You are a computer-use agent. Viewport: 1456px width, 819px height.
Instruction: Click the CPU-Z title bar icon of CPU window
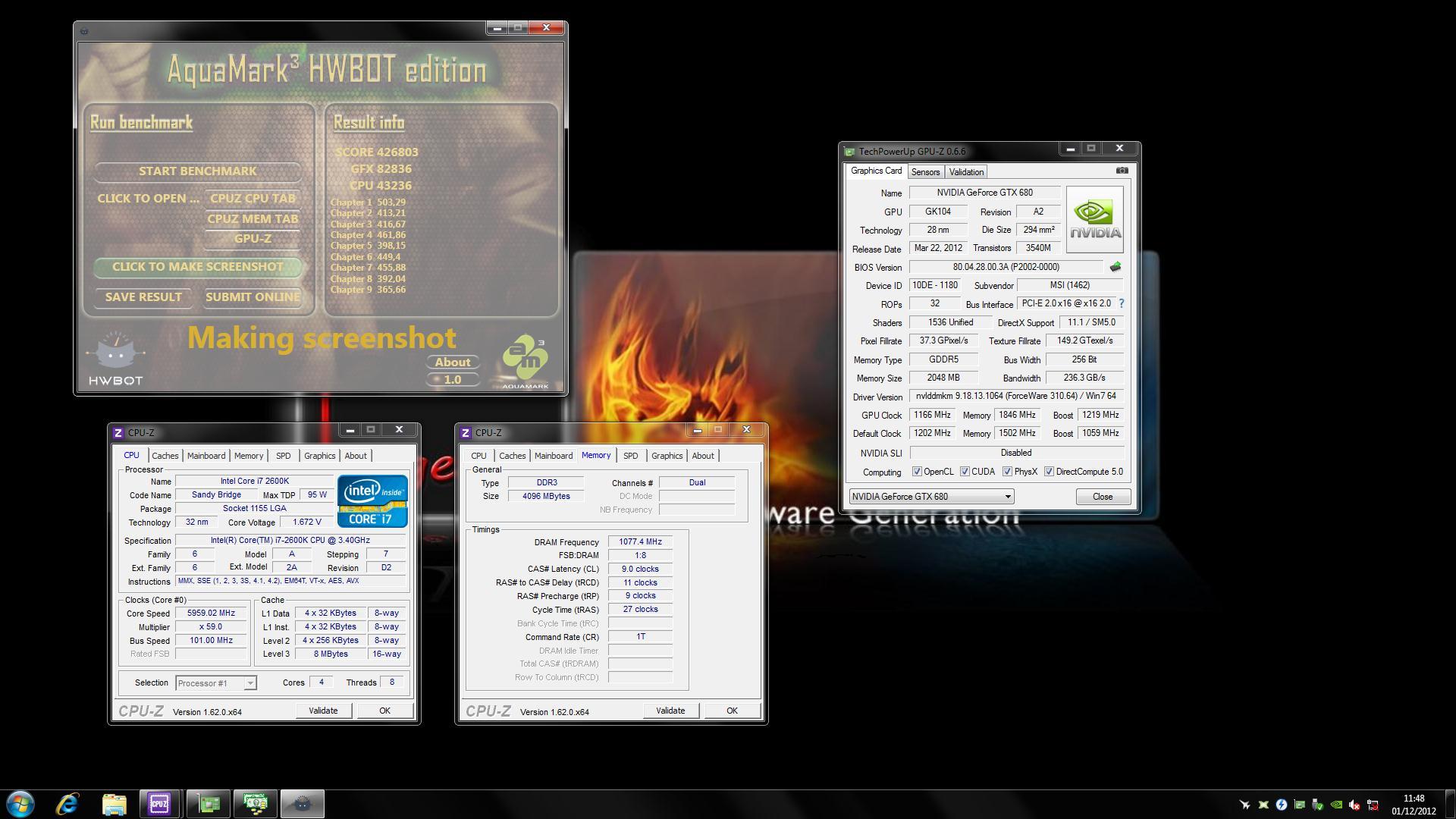[118, 433]
